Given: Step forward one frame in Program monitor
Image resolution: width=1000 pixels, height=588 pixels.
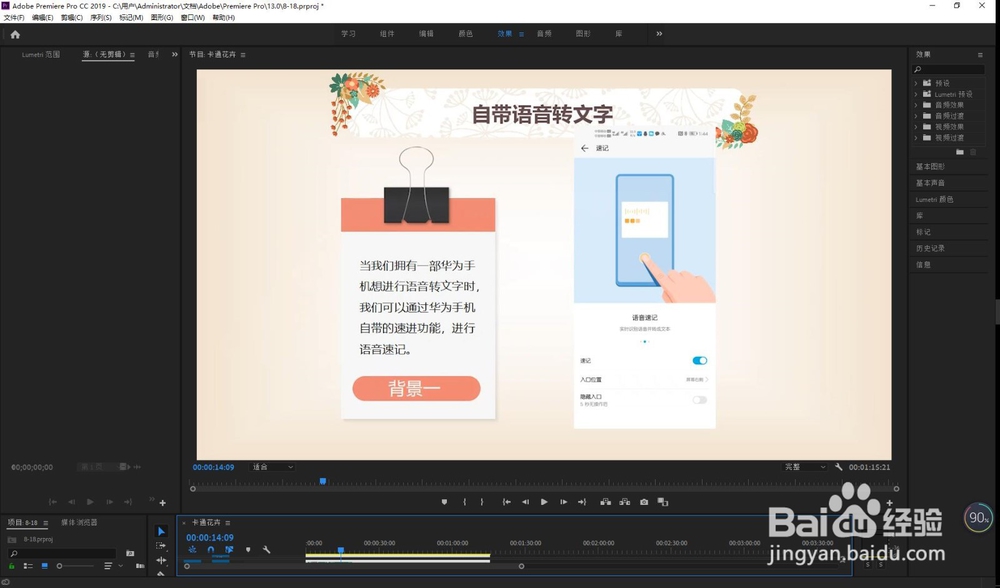Looking at the screenshot, I should 563,502.
